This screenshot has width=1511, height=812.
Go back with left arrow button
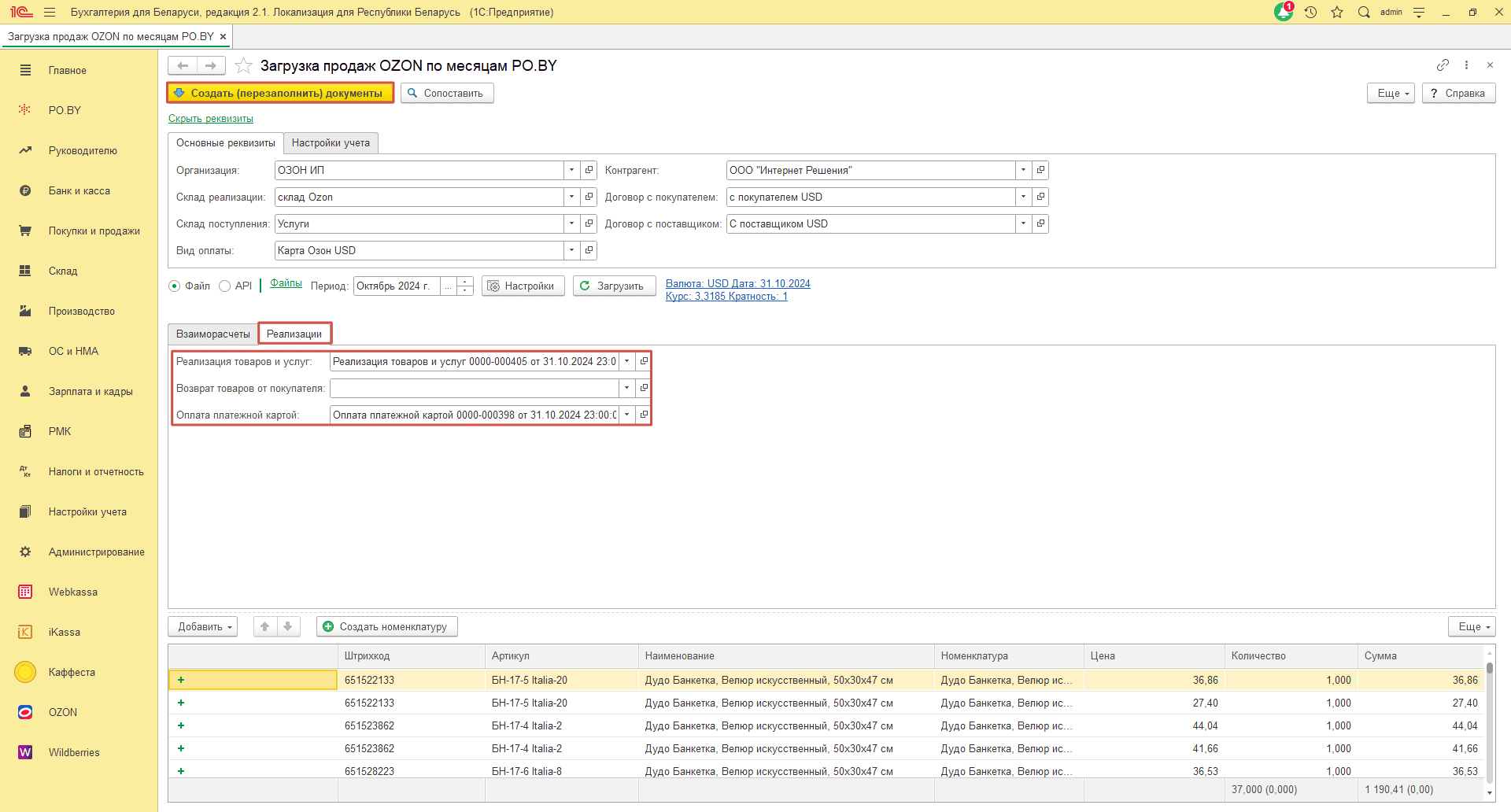click(183, 66)
